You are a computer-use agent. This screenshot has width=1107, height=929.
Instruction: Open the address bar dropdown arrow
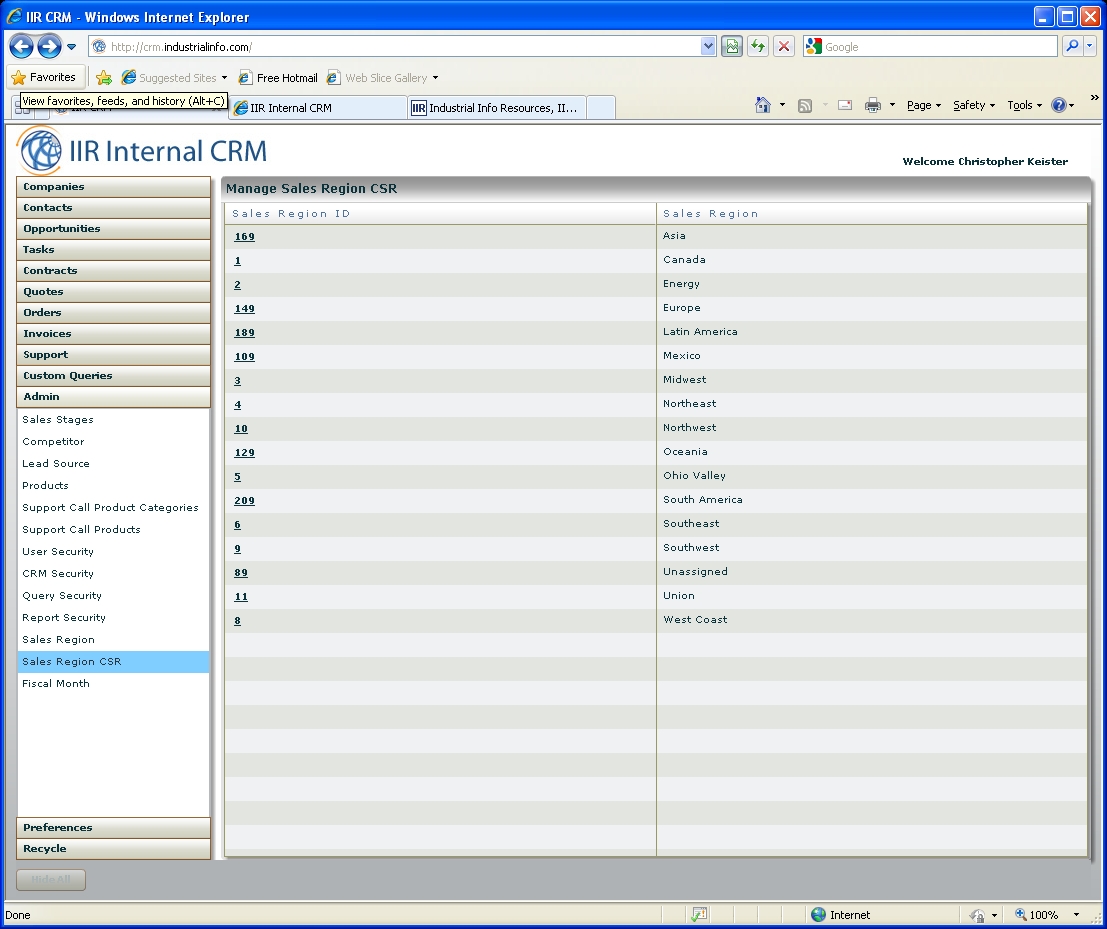click(x=709, y=47)
